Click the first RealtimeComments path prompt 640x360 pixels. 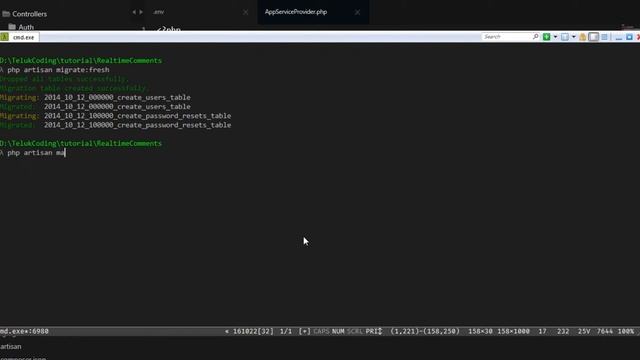click(81, 60)
